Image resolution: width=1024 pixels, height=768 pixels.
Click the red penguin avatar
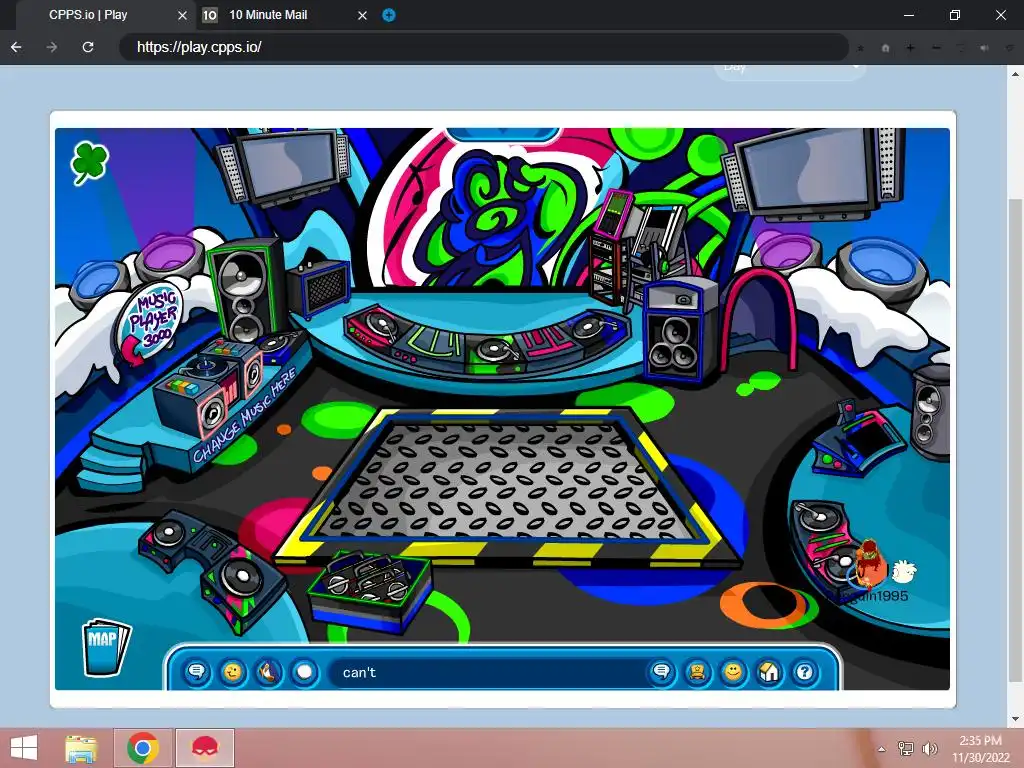coord(869,562)
